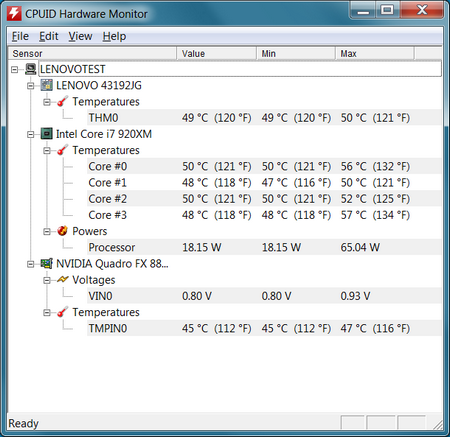Select the Intel Core i7 920XM label
450x437 pixels.
[x=104, y=134]
